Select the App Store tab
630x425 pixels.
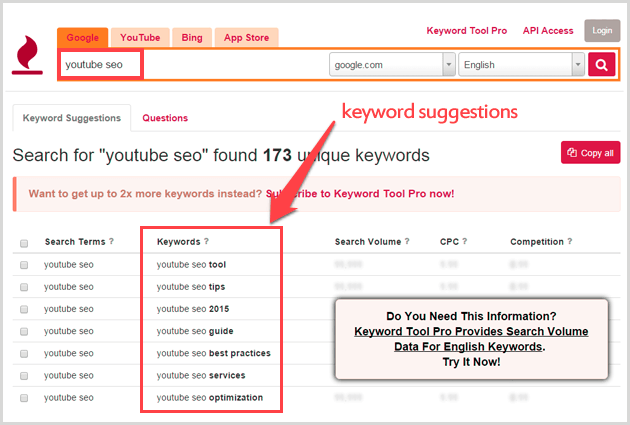pyautogui.click(x=246, y=38)
